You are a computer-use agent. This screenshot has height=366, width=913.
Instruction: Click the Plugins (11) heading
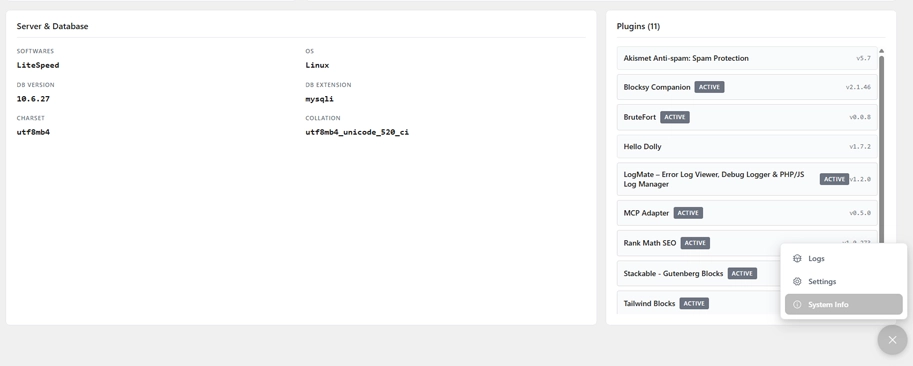coord(638,26)
